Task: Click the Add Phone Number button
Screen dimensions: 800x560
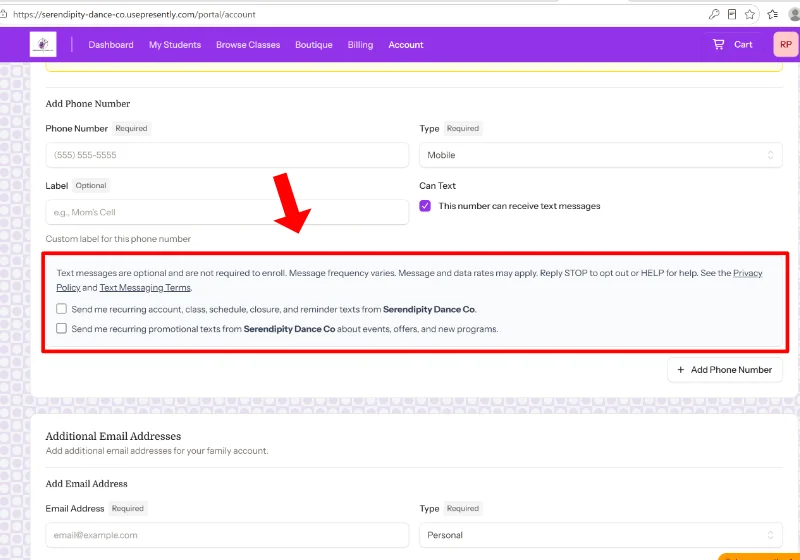Action: tap(724, 370)
